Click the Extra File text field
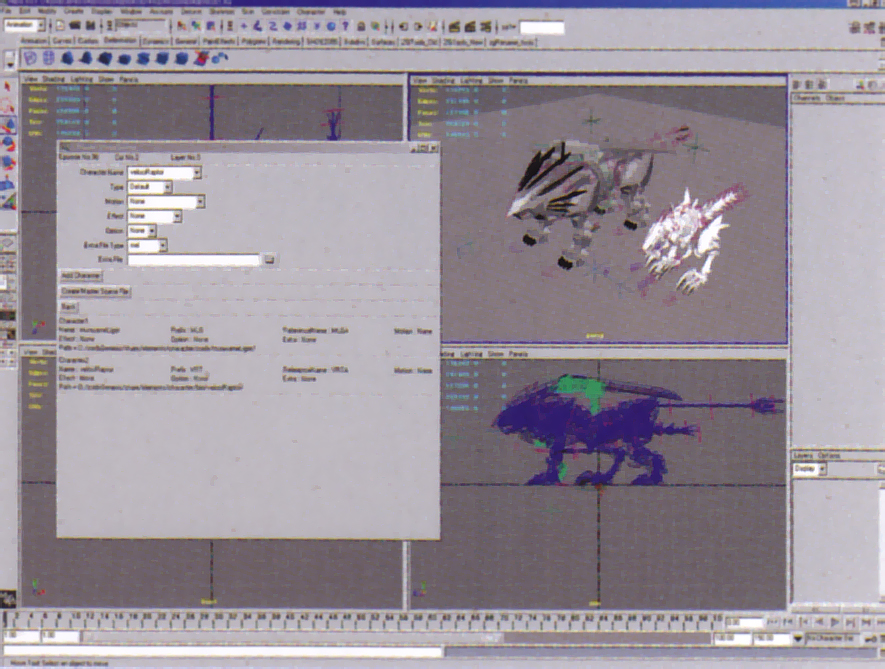The height and width of the screenshot is (669, 885). (x=194, y=260)
